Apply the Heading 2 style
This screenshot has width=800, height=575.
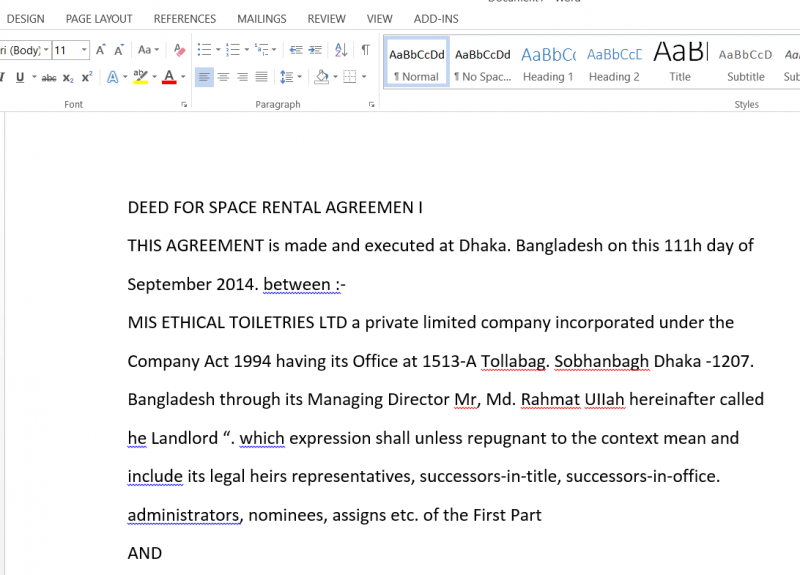(614, 63)
